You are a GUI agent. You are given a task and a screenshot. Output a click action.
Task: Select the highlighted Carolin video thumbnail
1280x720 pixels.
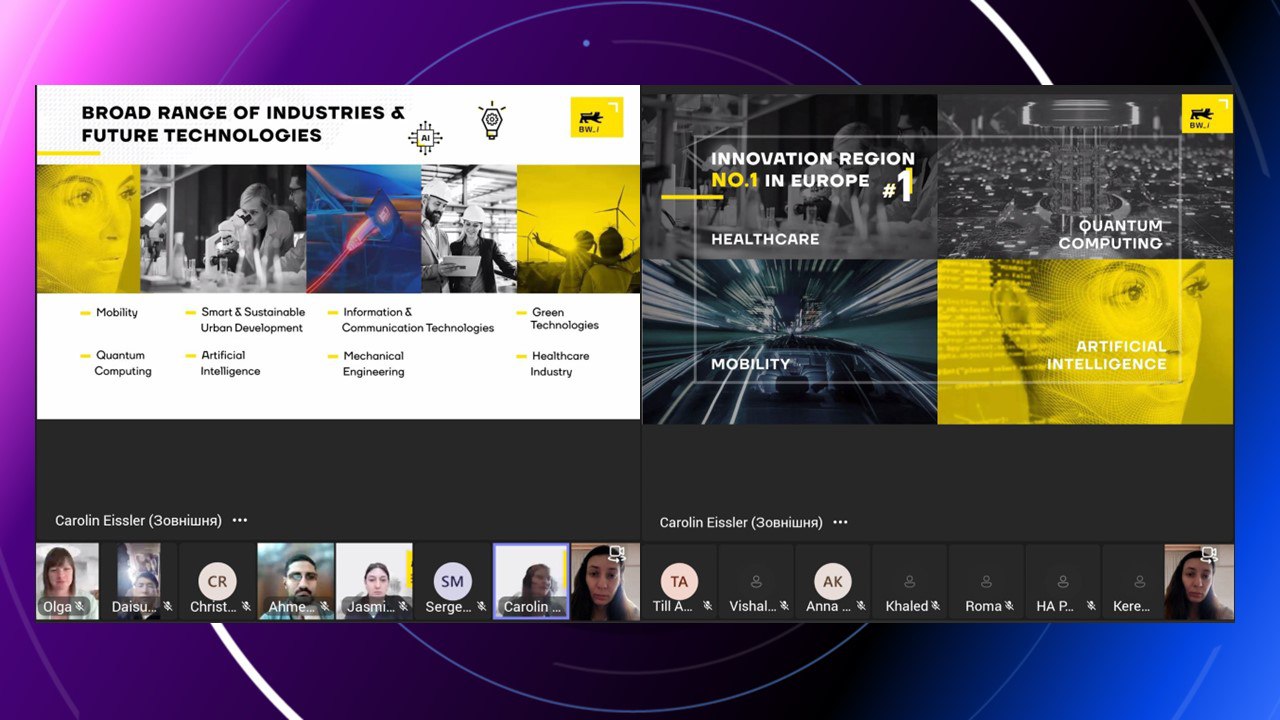[x=531, y=581]
